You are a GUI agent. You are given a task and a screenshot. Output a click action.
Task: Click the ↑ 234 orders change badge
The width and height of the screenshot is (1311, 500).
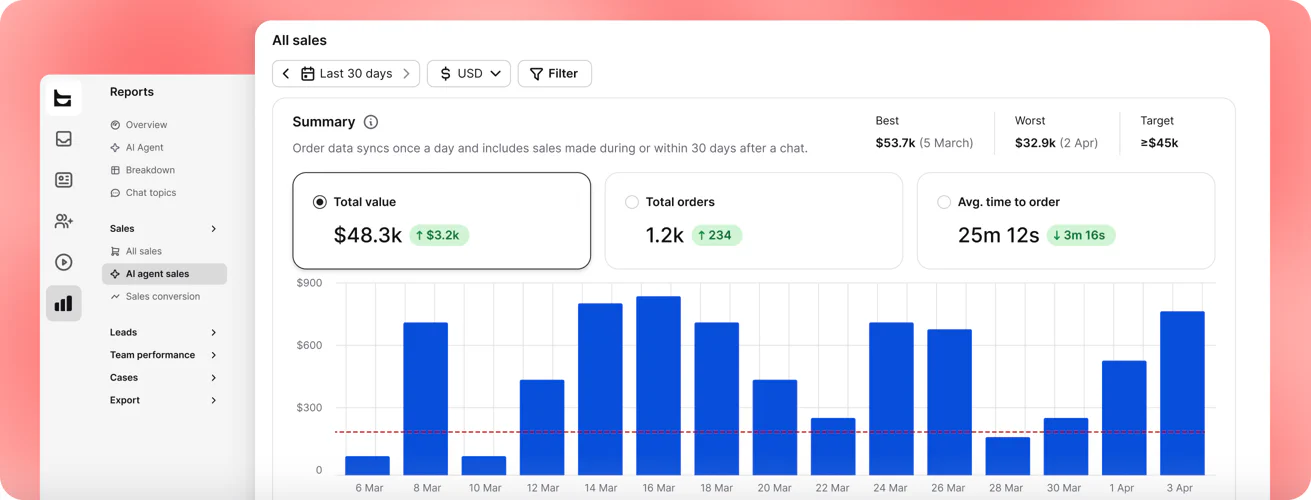[x=717, y=236]
